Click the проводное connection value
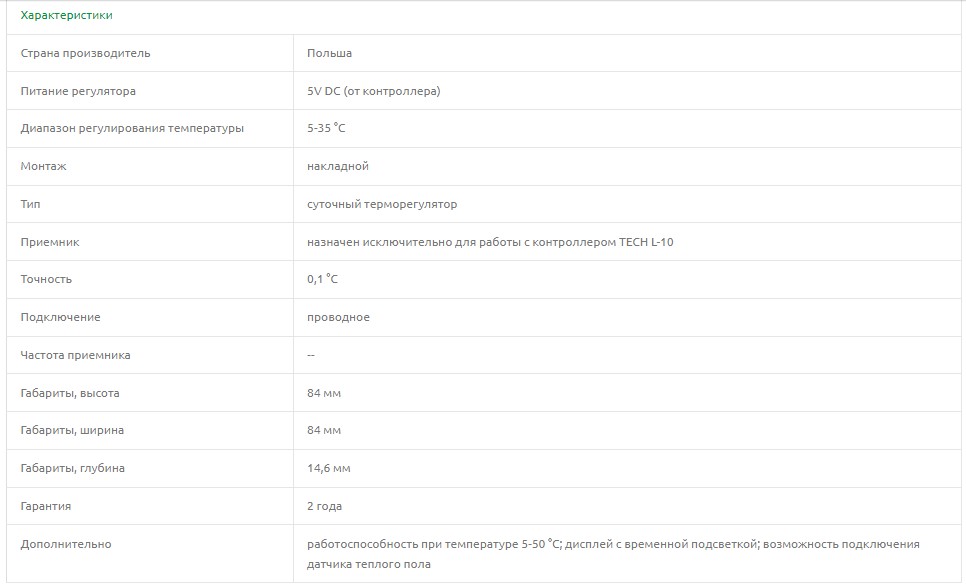Viewport: 966px width, 588px height. (338, 317)
